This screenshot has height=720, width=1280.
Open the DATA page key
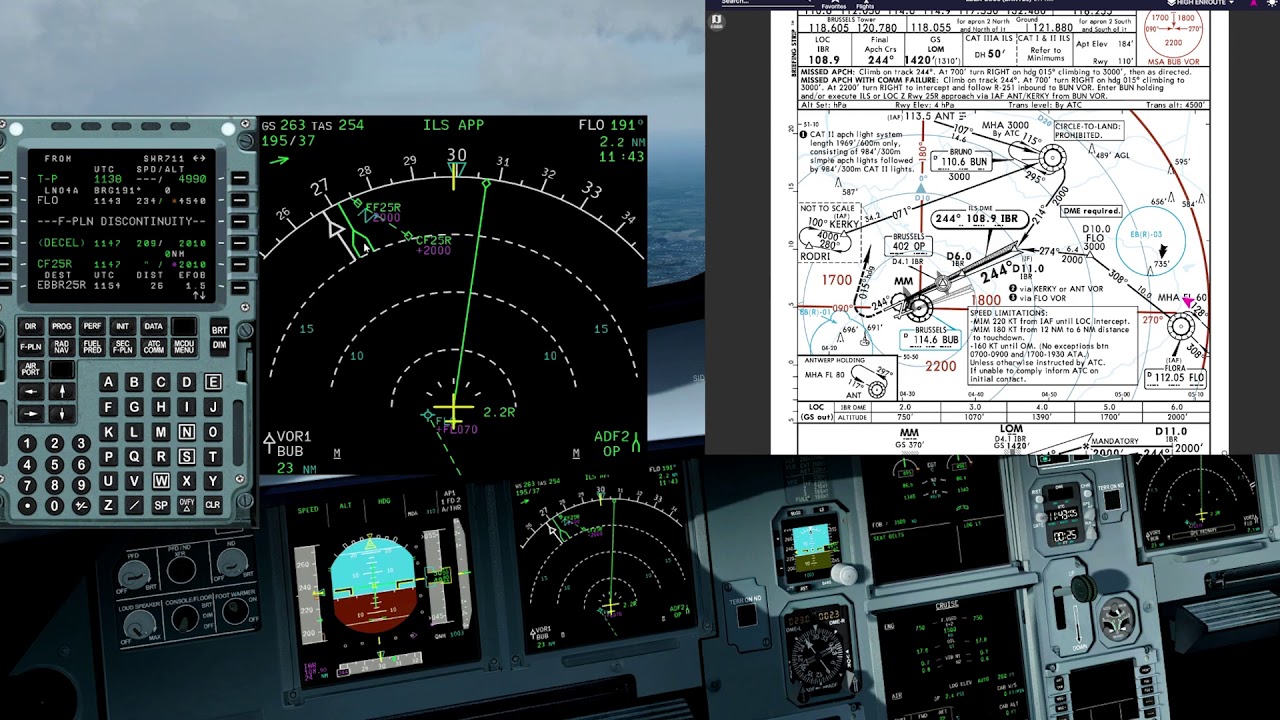153,326
